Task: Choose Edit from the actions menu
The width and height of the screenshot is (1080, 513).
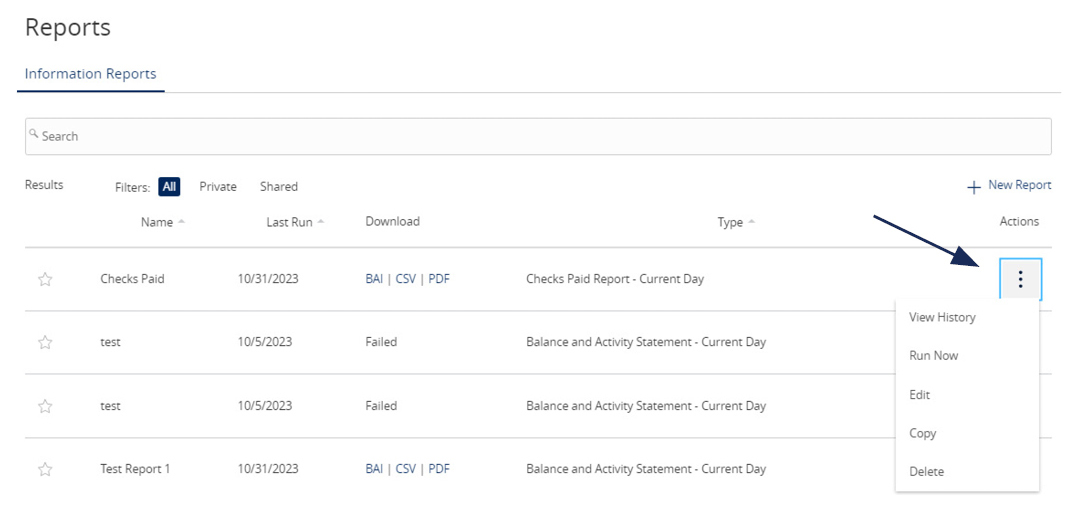Action: (x=920, y=395)
